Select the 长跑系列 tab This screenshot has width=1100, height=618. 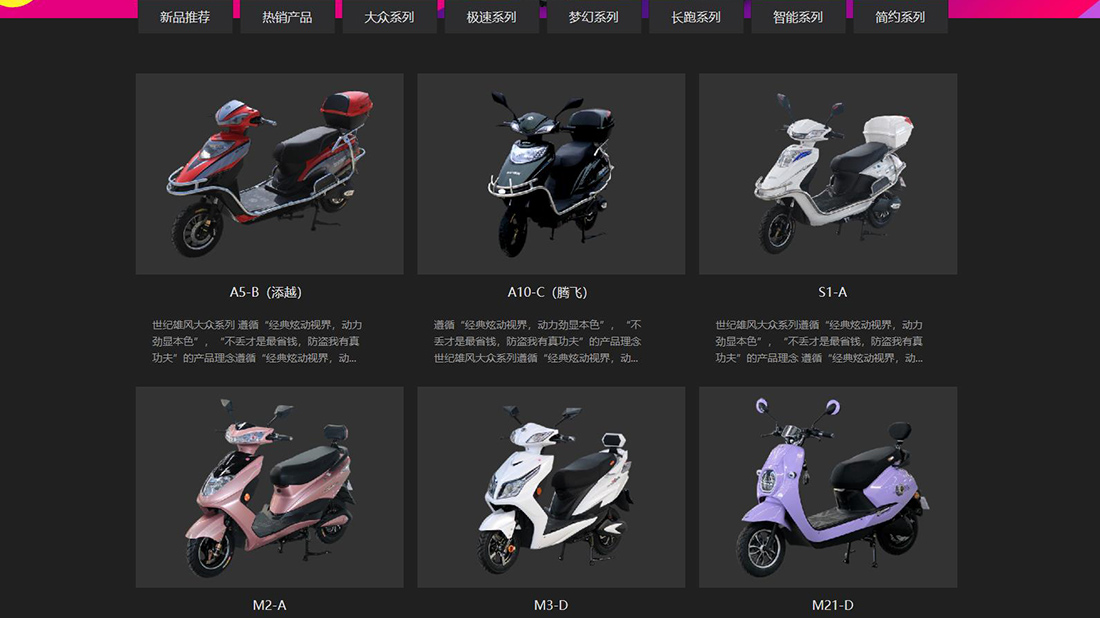click(696, 17)
